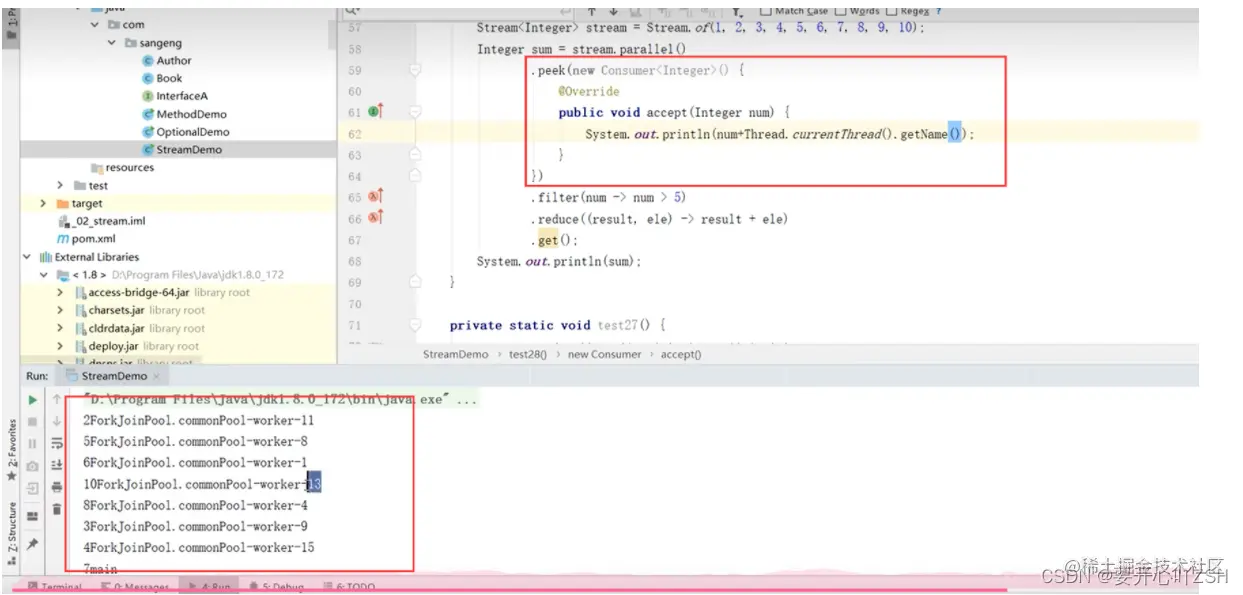Fold the method at line 71
This screenshot has width=1243, height=595.
(415, 325)
